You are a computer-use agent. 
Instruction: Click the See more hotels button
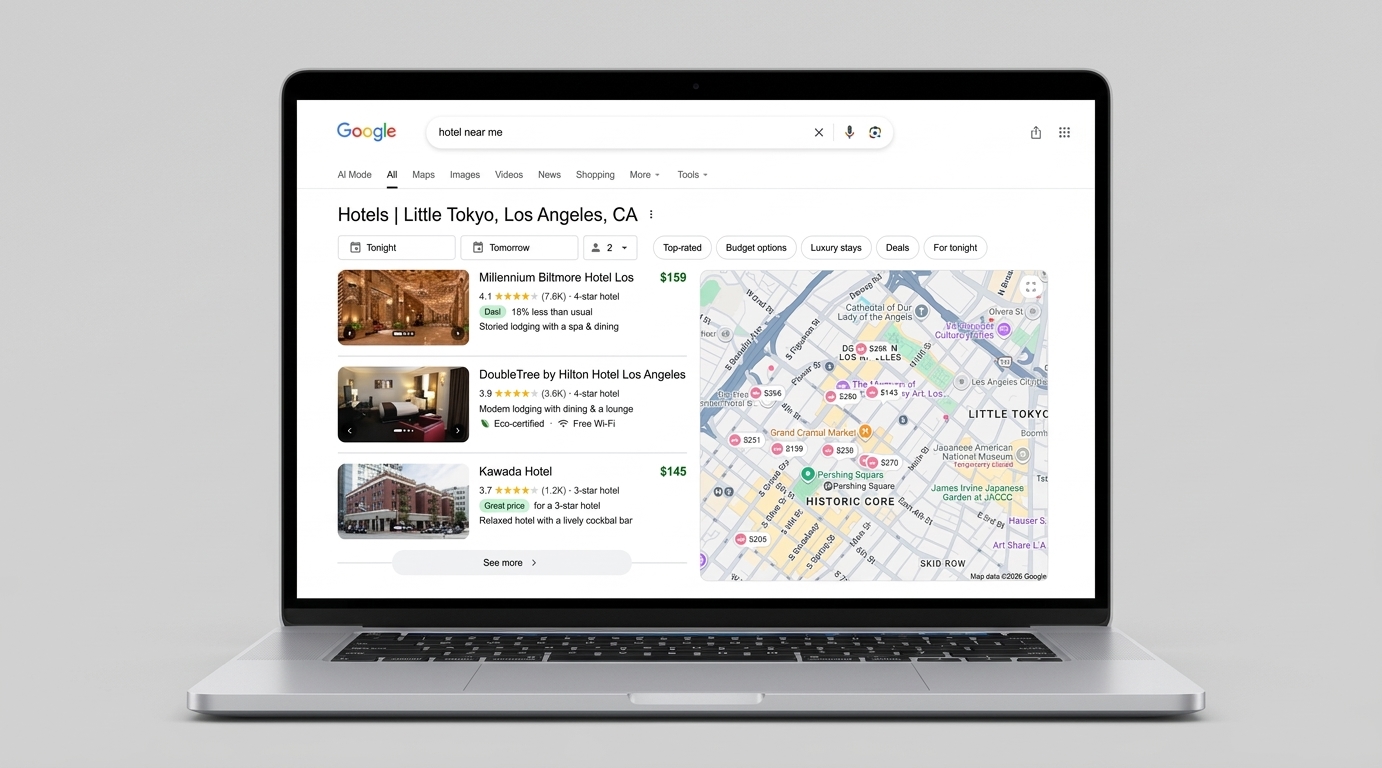point(512,563)
